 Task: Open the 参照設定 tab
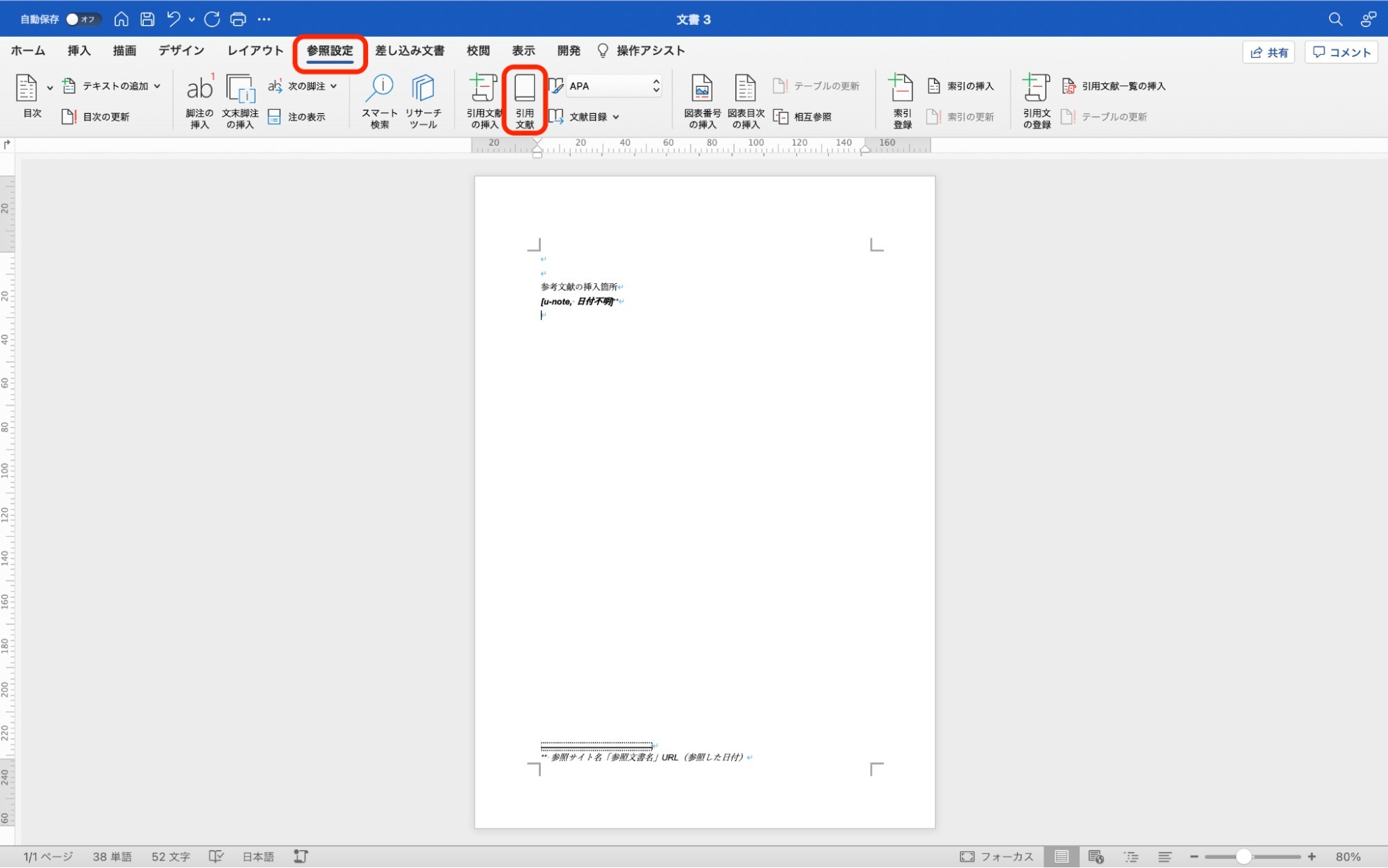click(x=330, y=51)
